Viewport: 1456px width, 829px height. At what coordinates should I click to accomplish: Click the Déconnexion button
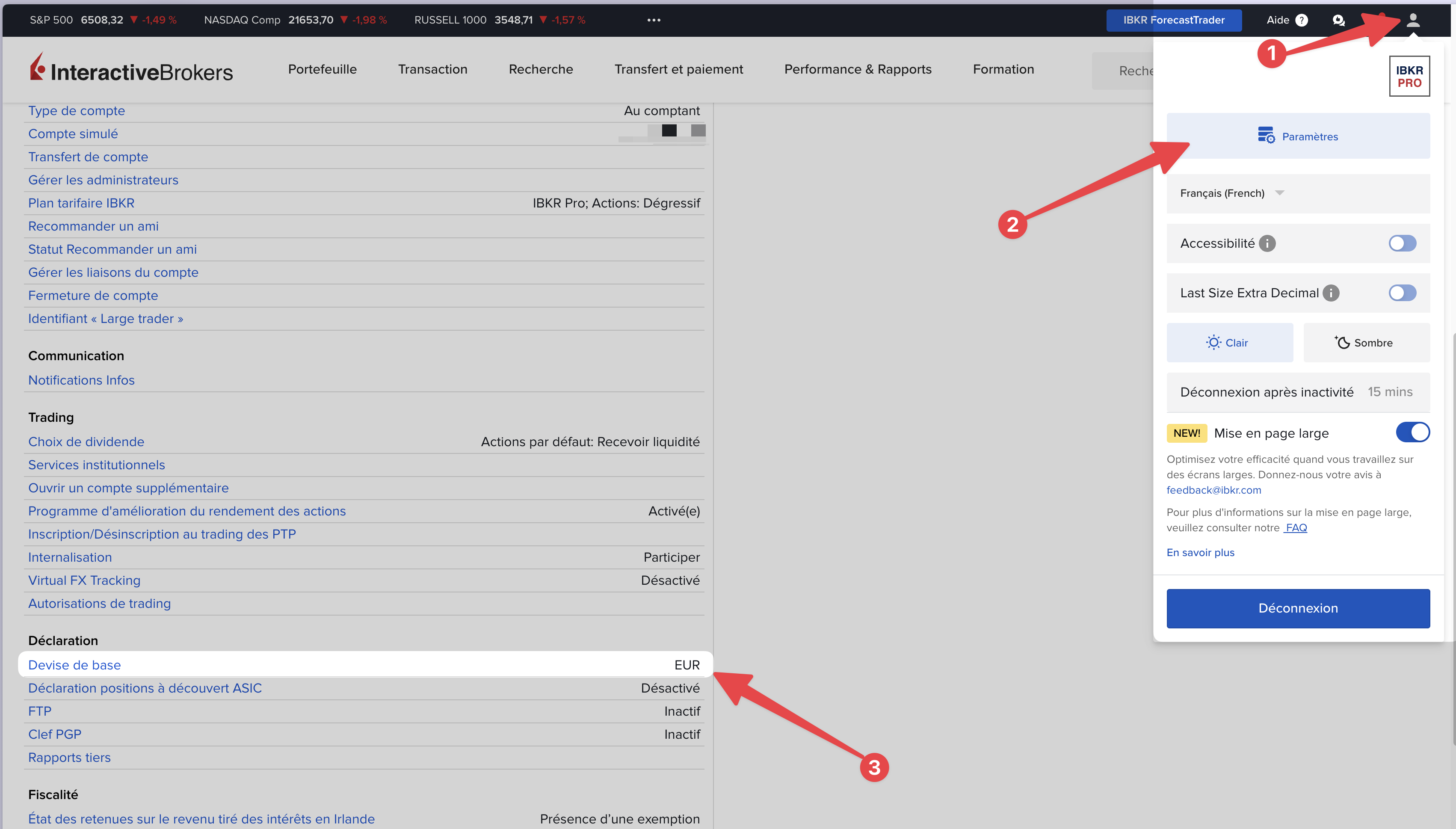point(1298,609)
